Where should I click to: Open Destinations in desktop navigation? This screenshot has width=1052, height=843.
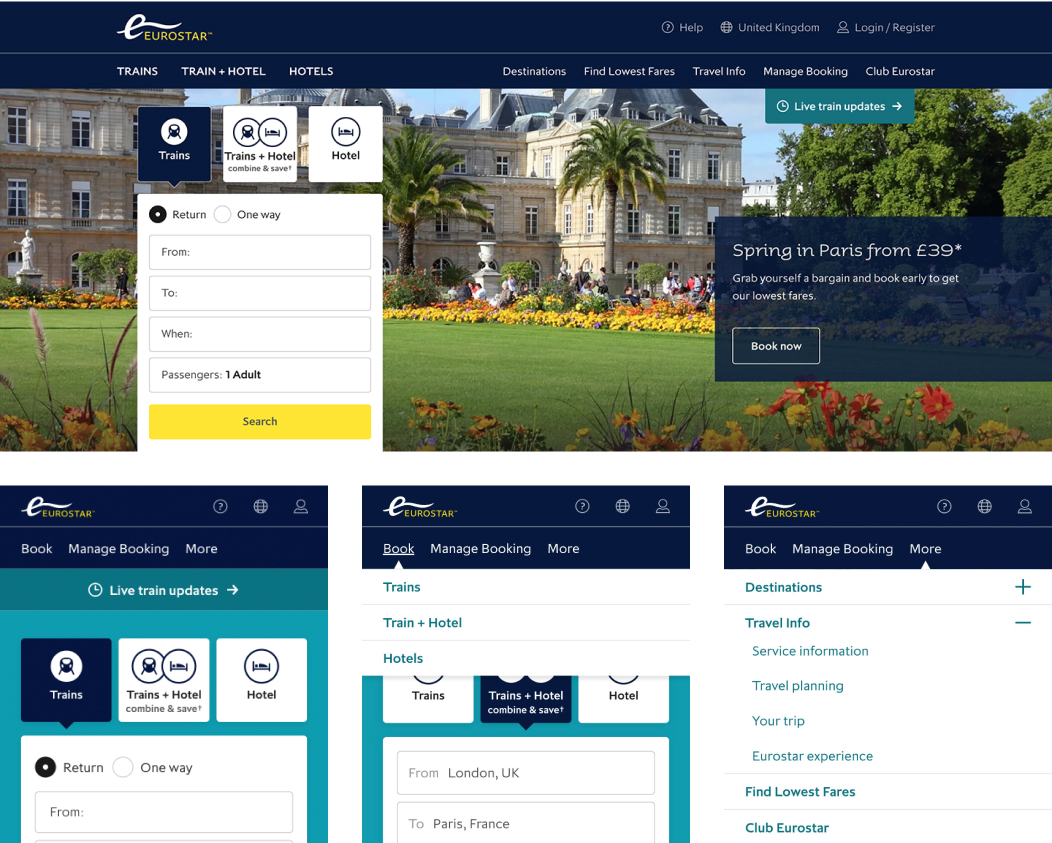(x=534, y=71)
